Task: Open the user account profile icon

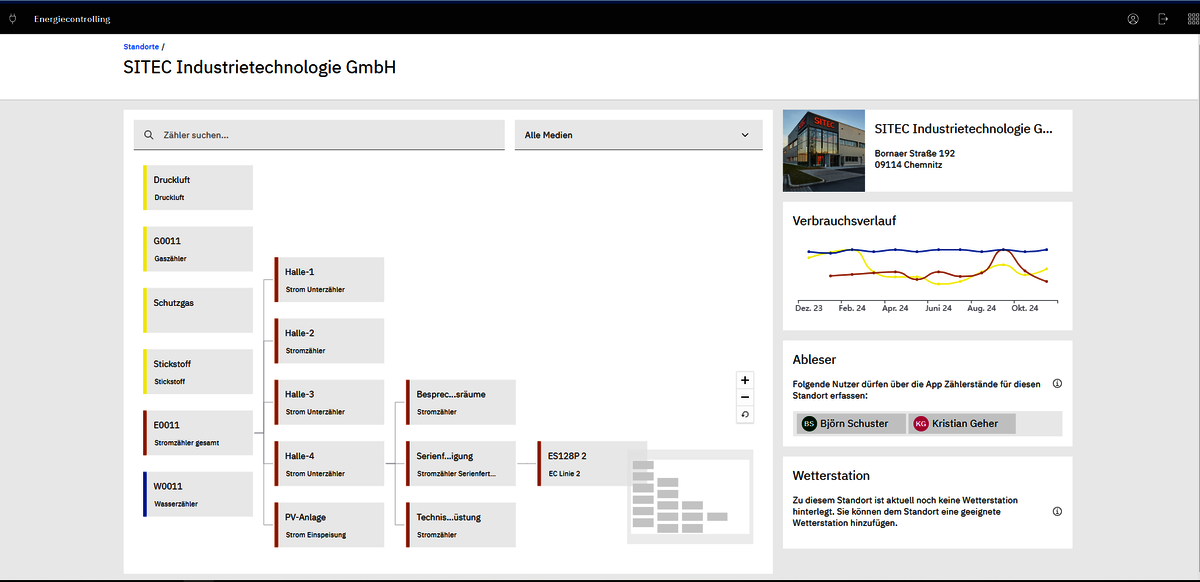Action: (1133, 19)
